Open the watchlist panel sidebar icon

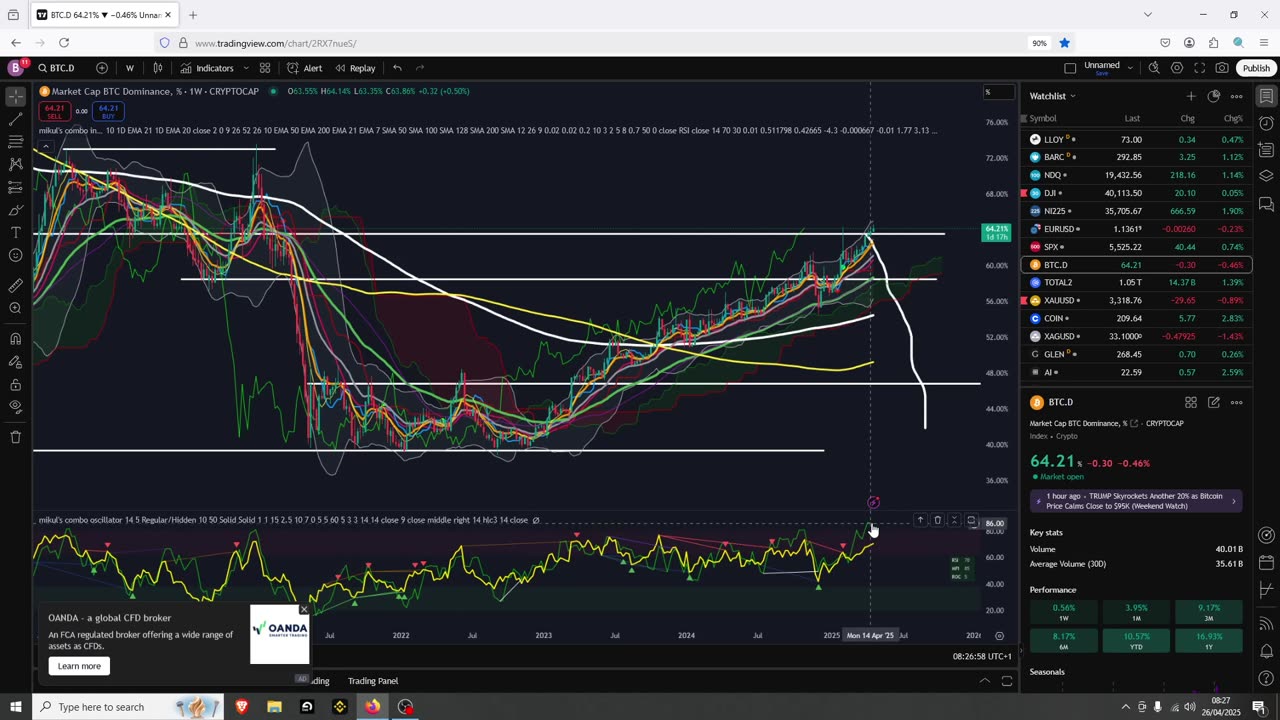pyautogui.click(x=1266, y=96)
